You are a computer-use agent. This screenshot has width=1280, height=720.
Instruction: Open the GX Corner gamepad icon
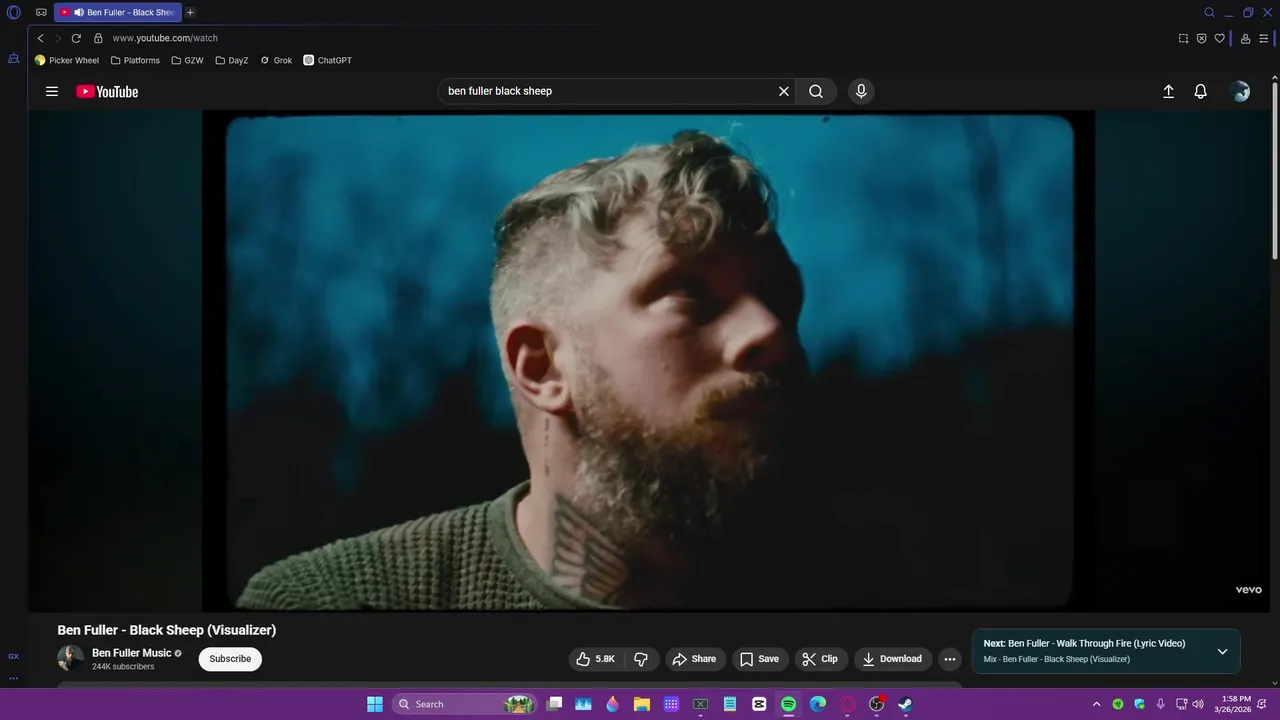coord(41,13)
